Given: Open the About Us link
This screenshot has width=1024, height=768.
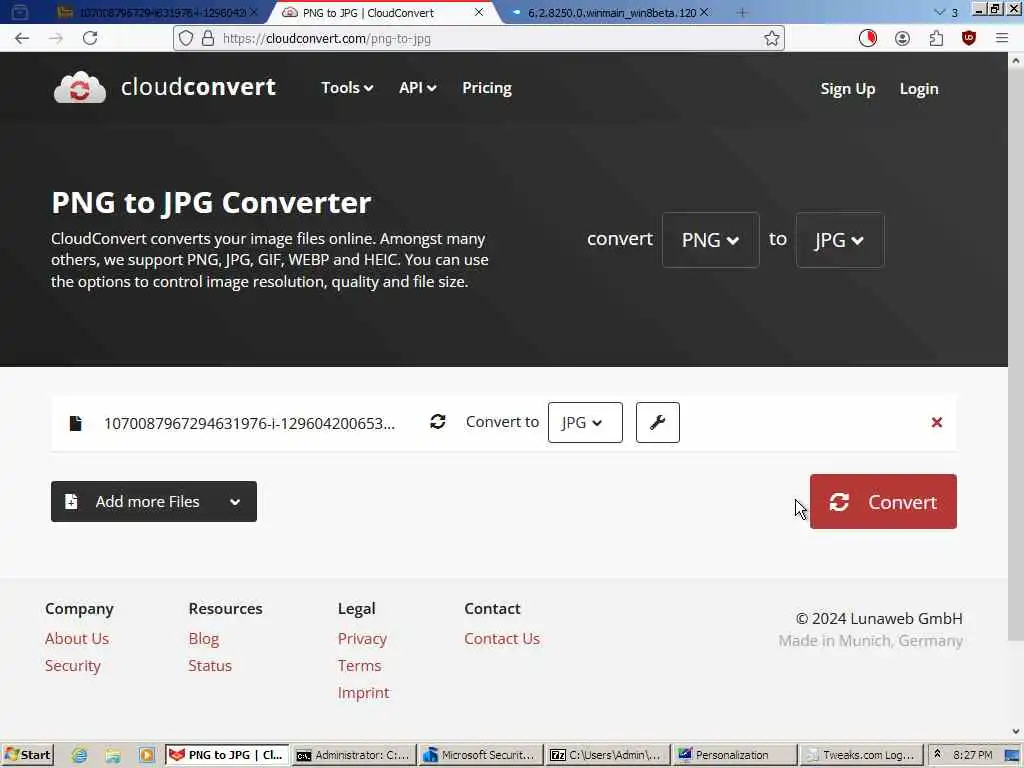Looking at the screenshot, I should [x=77, y=639].
